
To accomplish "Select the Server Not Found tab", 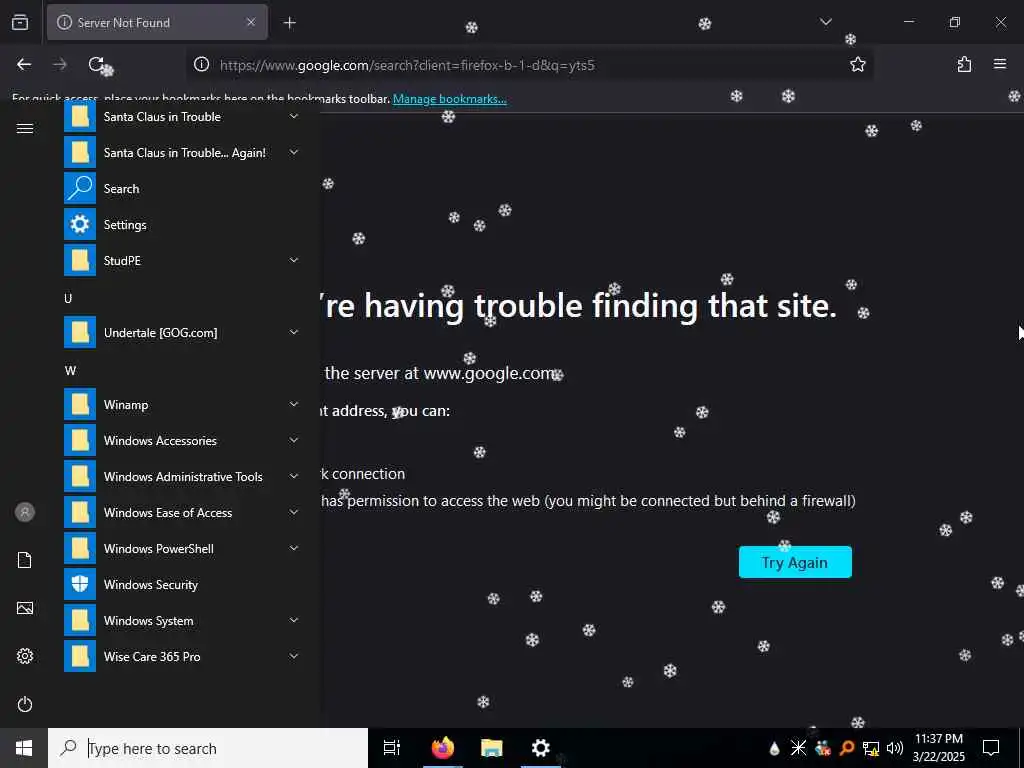I will click(x=157, y=22).
